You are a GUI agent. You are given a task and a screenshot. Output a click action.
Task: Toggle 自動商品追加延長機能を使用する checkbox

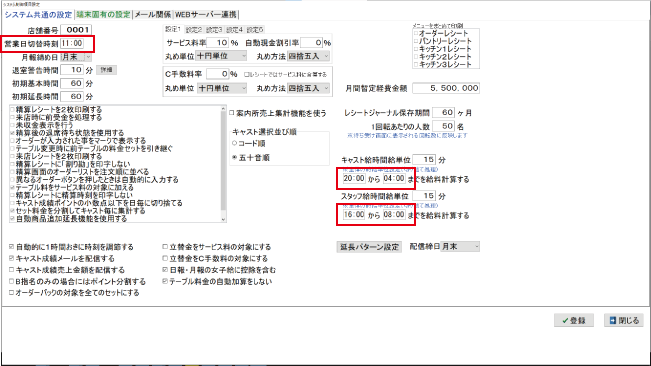[12, 219]
